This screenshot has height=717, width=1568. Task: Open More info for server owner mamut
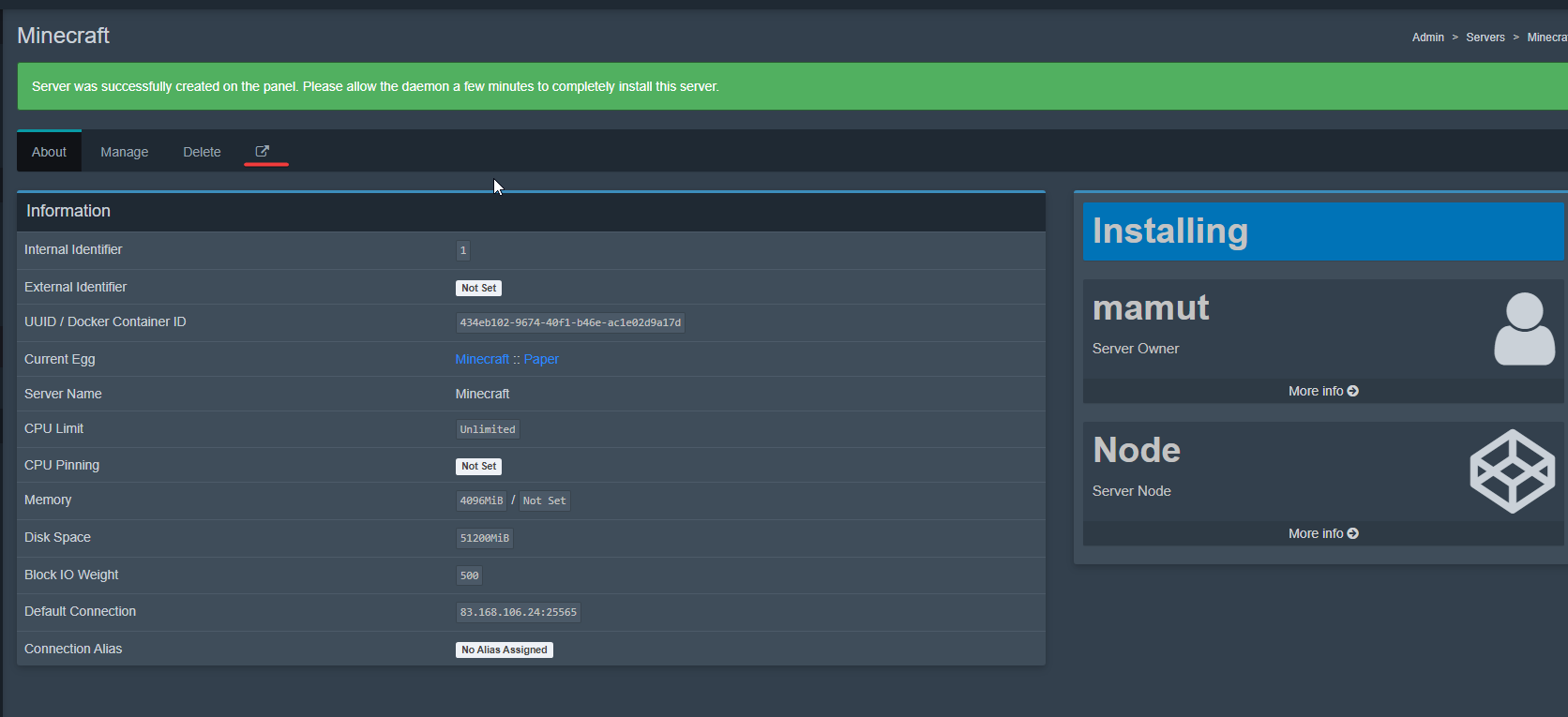1316,391
